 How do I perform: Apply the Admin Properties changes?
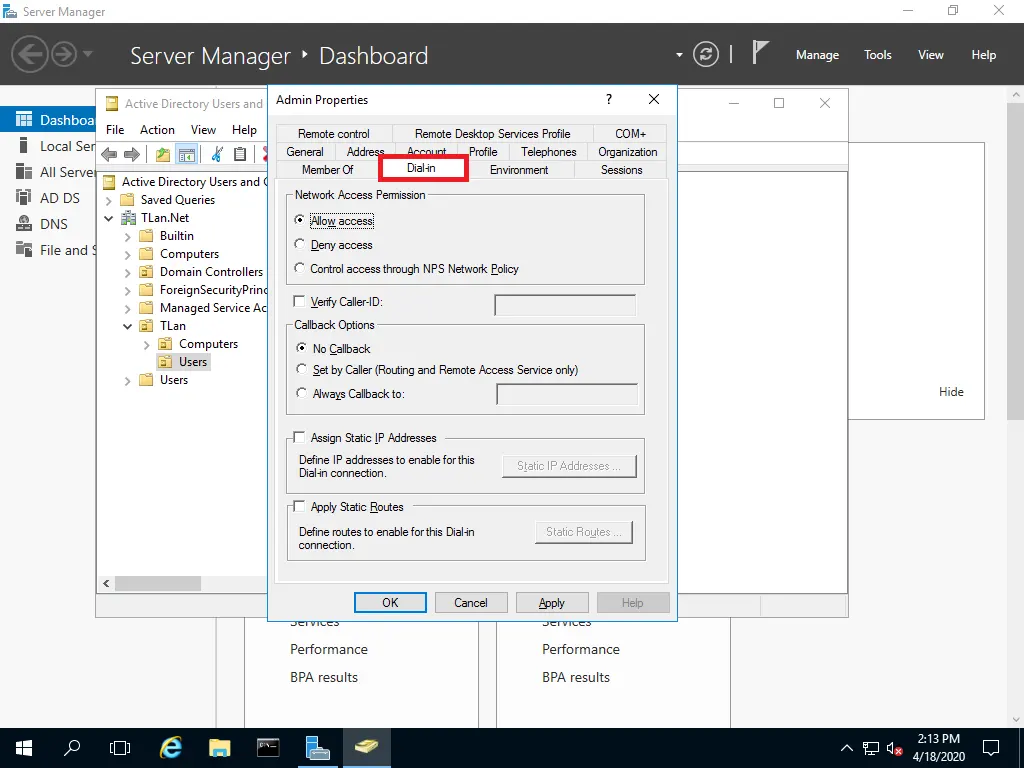click(552, 602)
